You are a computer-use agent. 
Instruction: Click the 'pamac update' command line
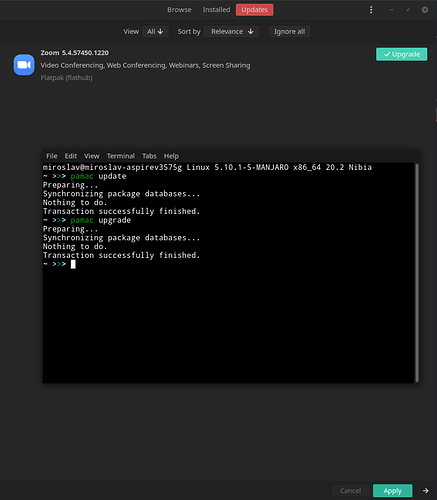pyautogui.click(x=85, y=176)
